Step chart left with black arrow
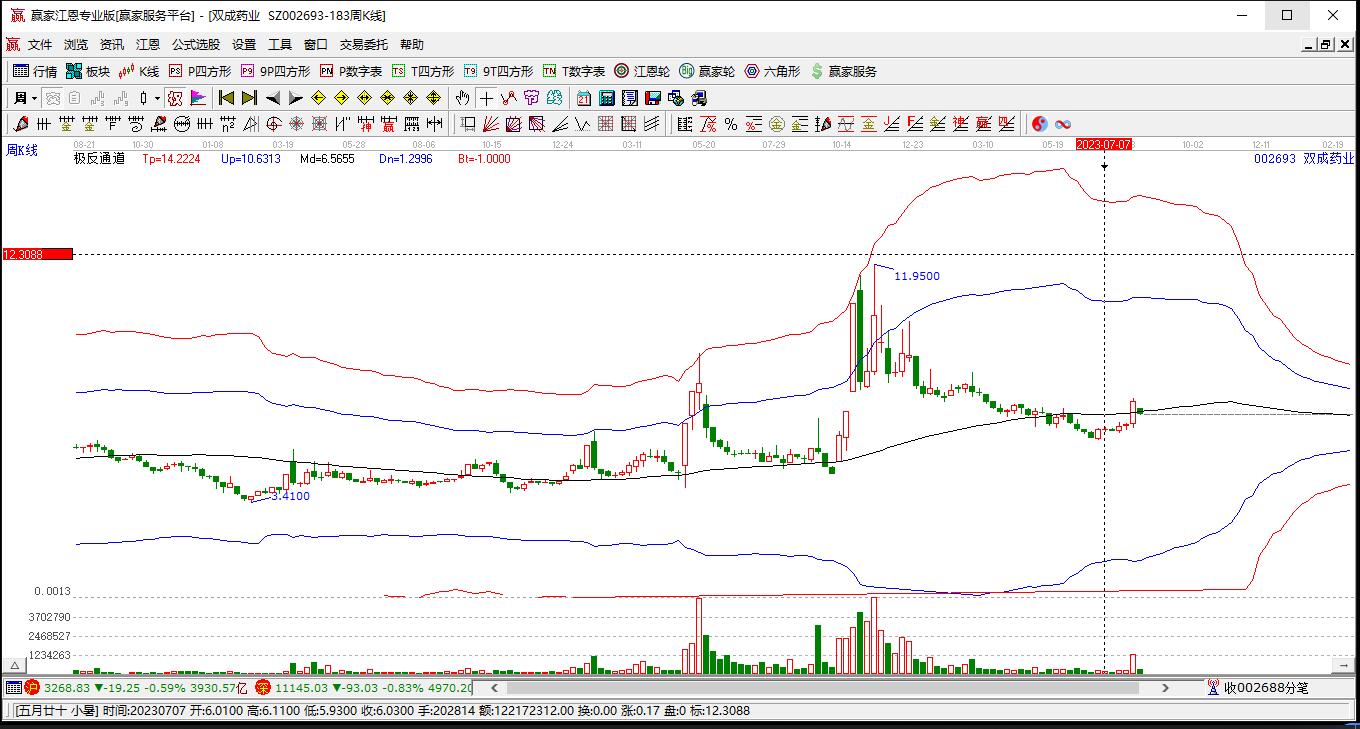 point(272,98)
